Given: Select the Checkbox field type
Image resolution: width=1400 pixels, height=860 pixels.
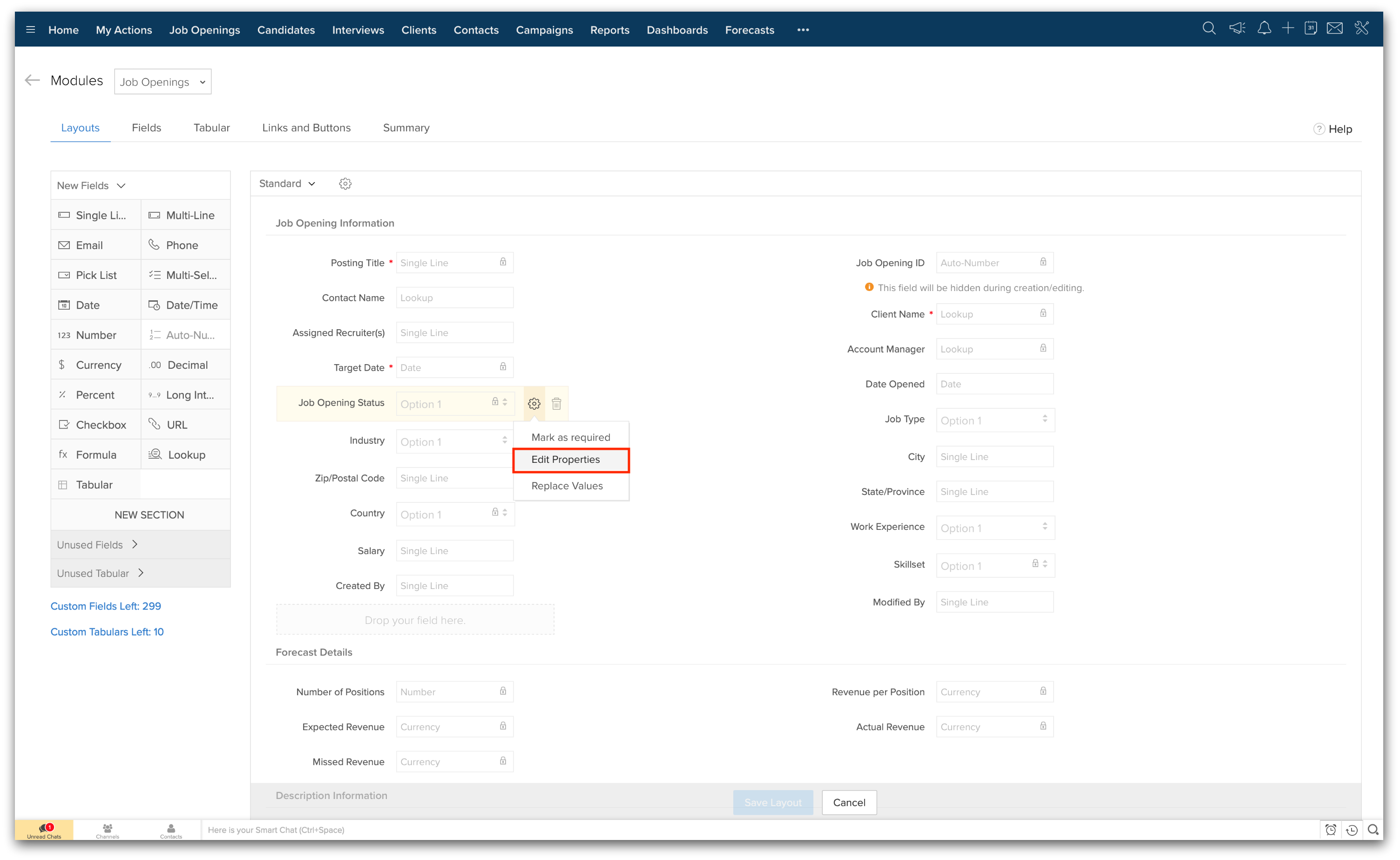Looking at the screenshot, I should [x=95, y=425].
